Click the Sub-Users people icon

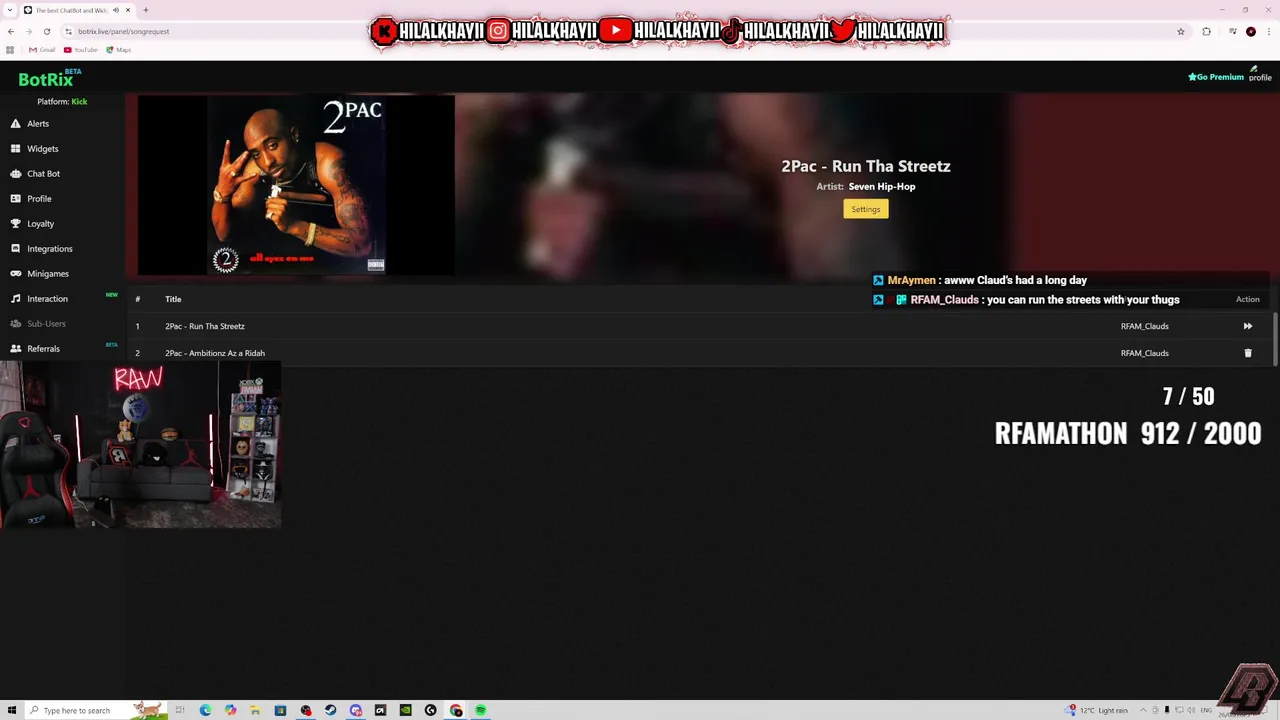(x=16, y=324)
